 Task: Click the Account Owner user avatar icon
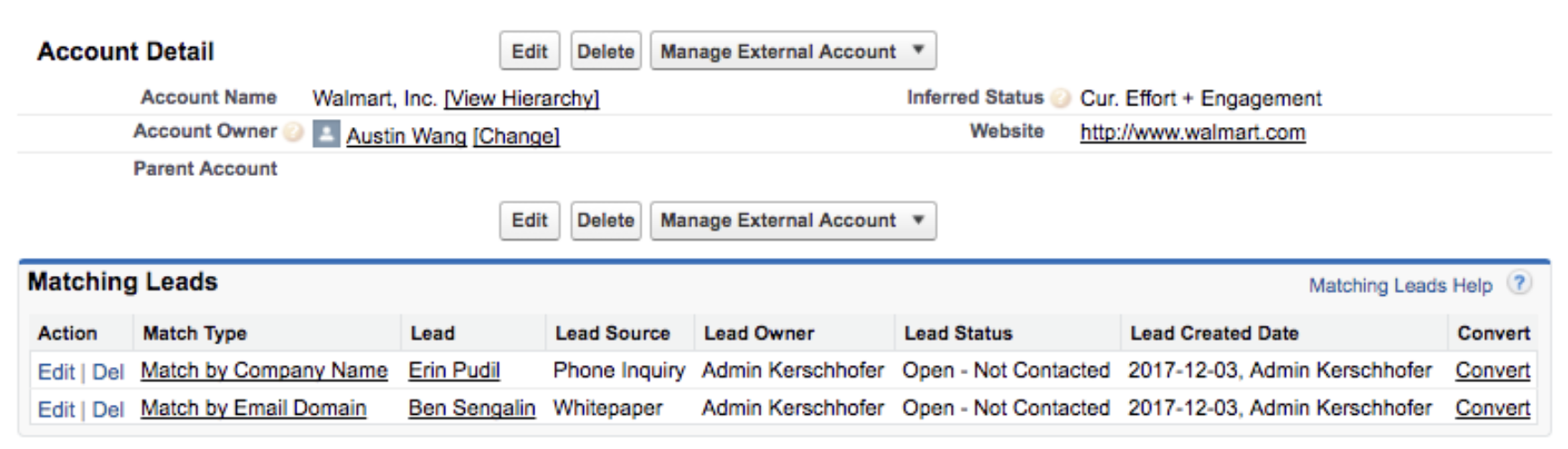325,134
